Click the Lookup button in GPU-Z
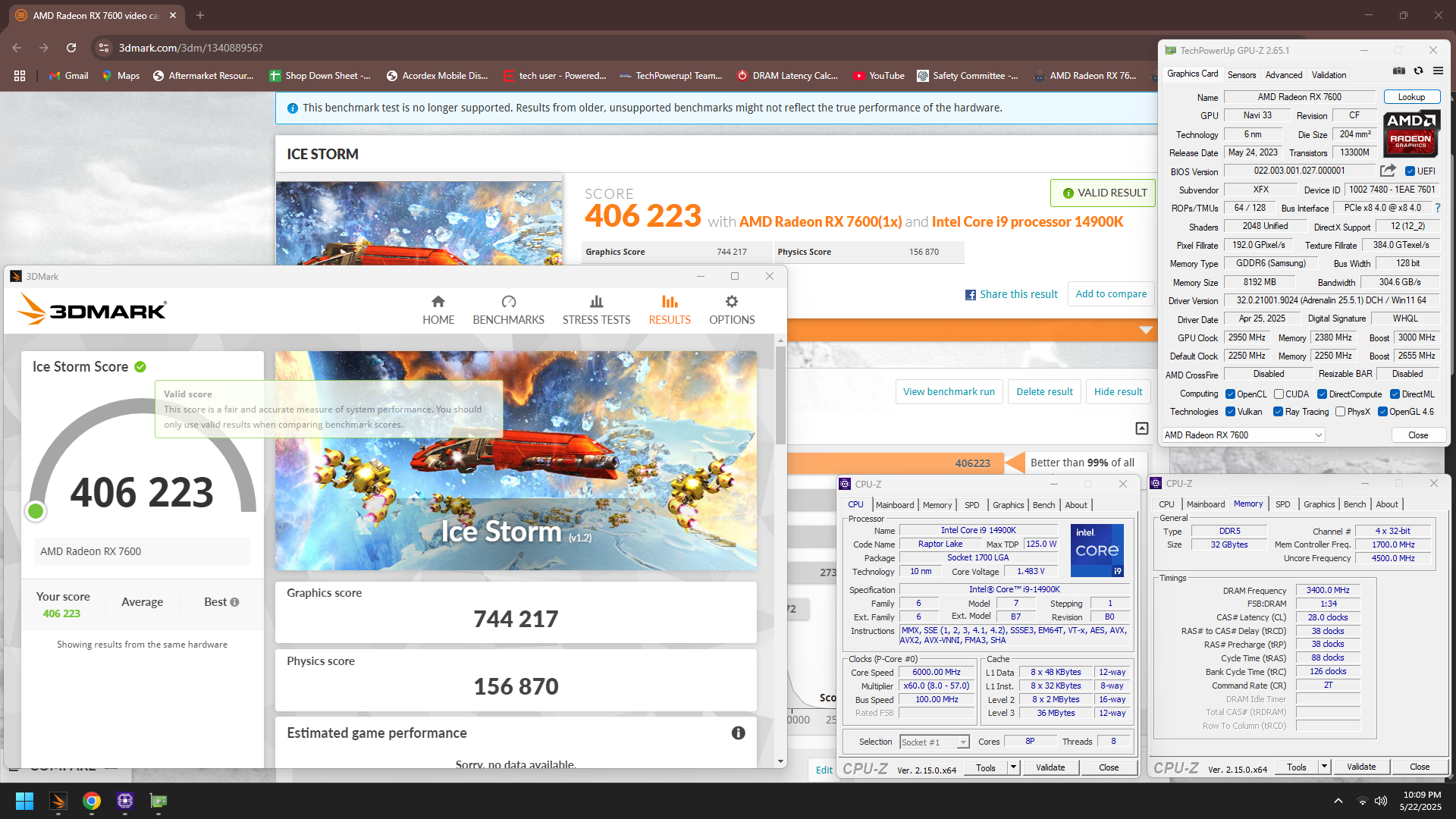Screen dimensions: 1456x819 [1411, 97]
